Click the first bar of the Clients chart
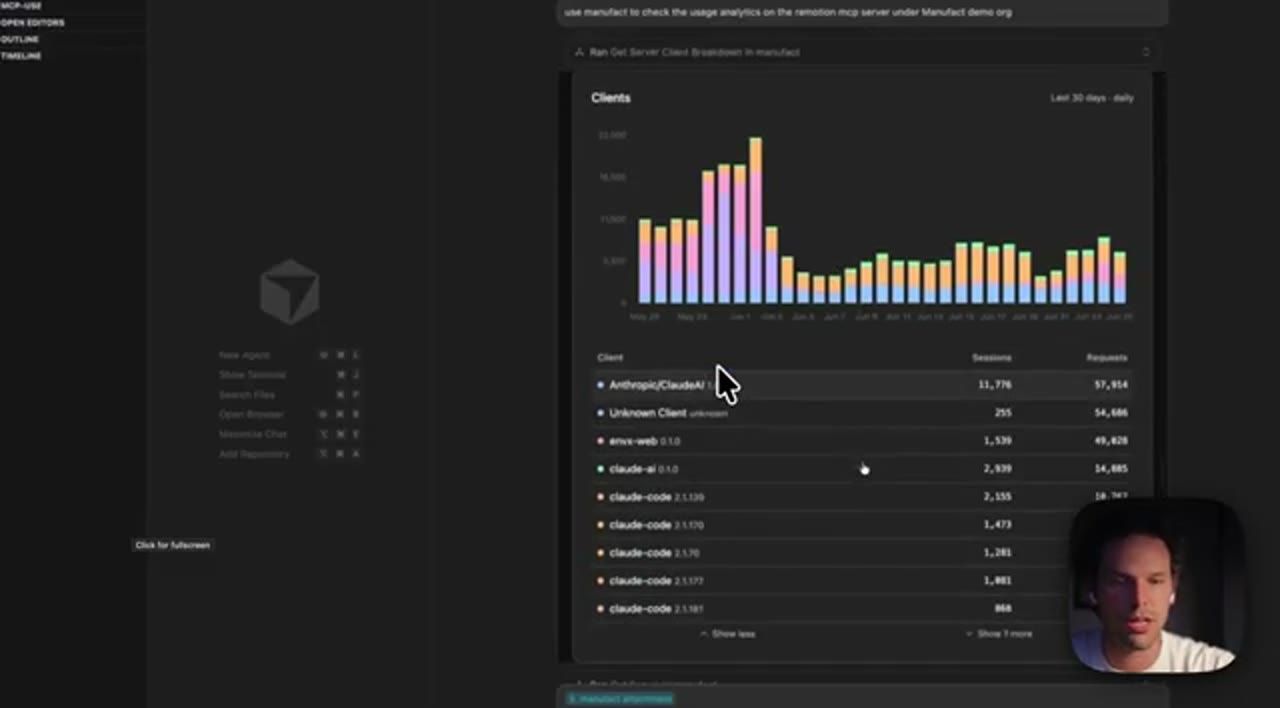This screenshot has height=708, width=1280. (x=645, y=261)
